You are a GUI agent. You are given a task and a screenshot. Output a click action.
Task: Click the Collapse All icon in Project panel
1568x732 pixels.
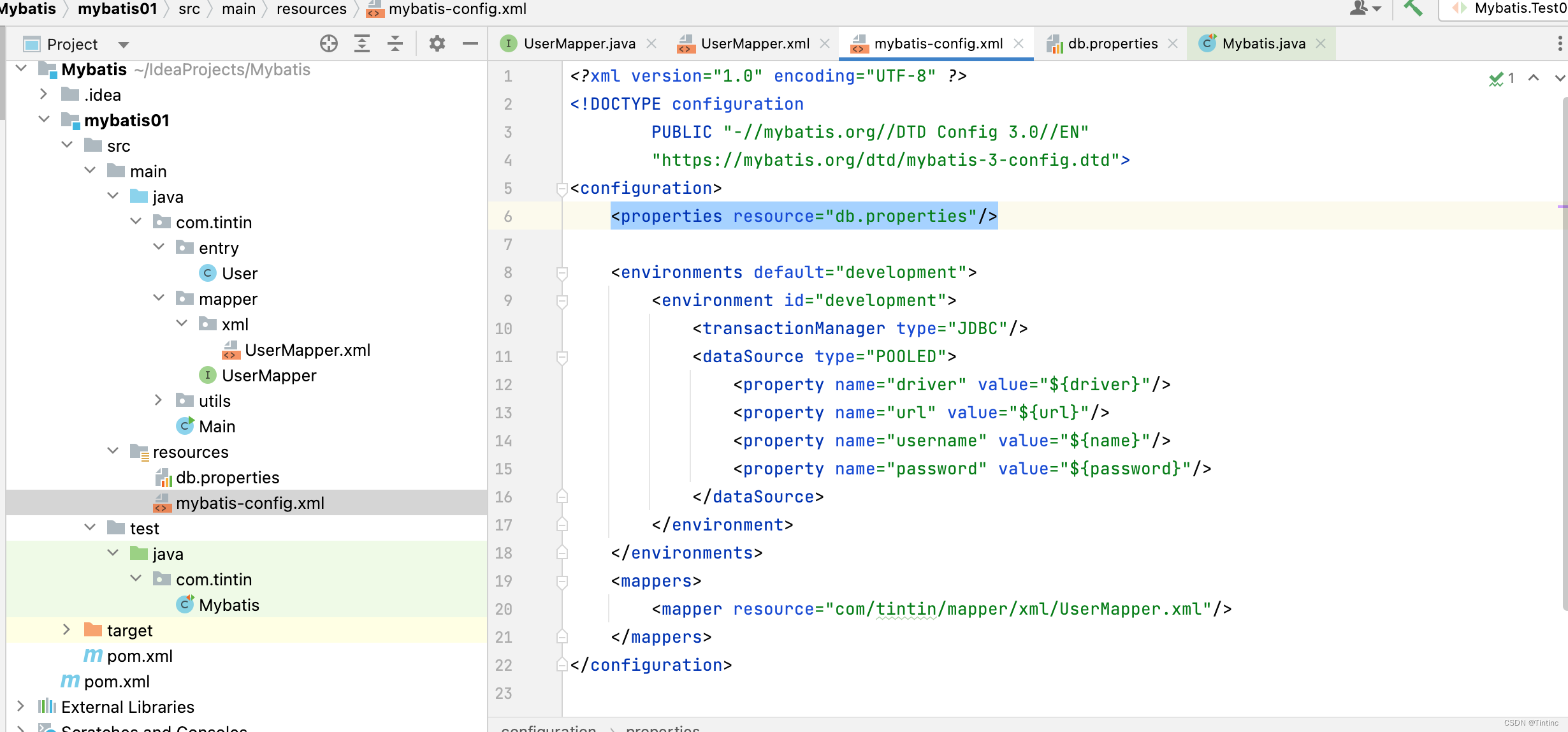coord(395,44)
